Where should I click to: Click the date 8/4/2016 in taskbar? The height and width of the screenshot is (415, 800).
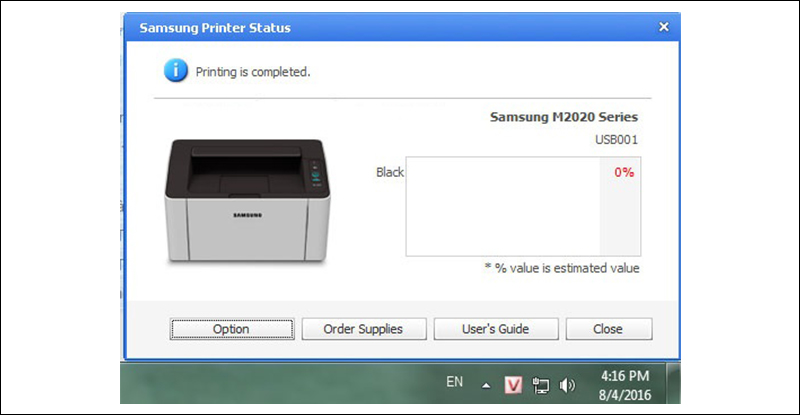[625, 395]
